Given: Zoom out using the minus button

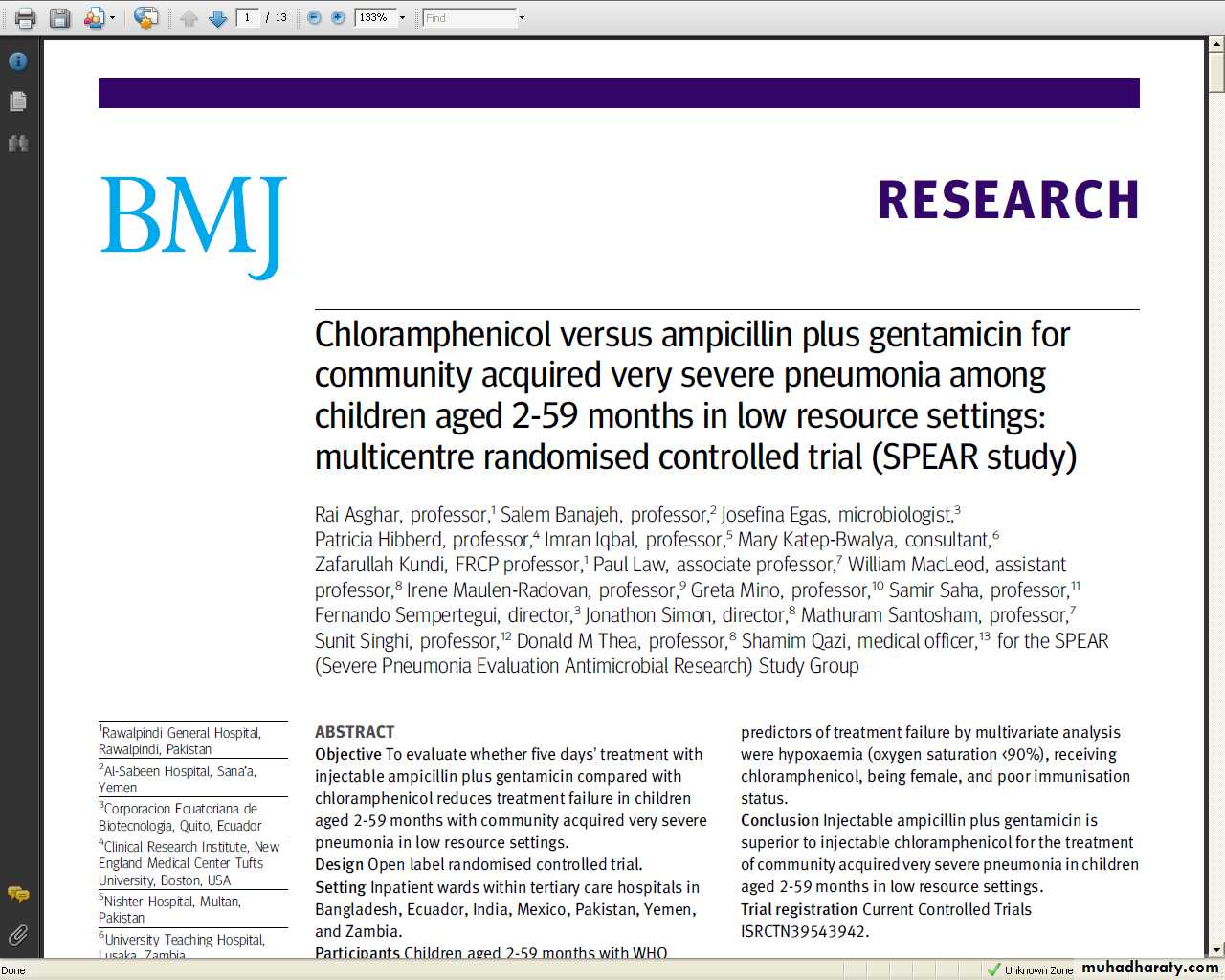Looking at the screenshot, I should coord(314,17).
